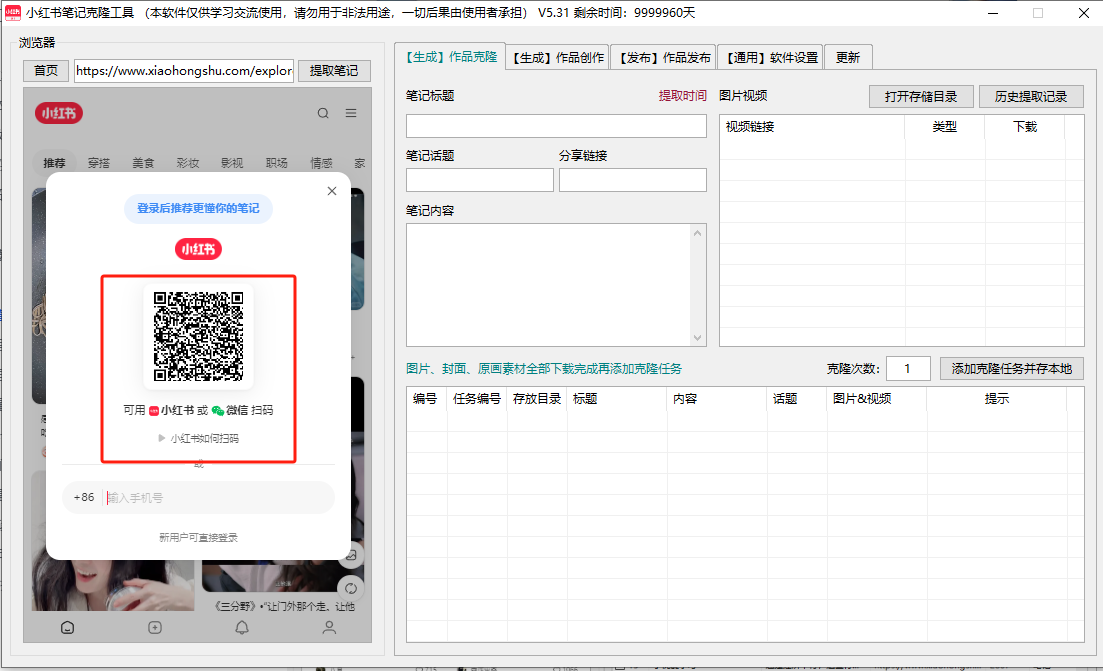
Task: Select the 美食 category tab
Action: coord(143,163)
